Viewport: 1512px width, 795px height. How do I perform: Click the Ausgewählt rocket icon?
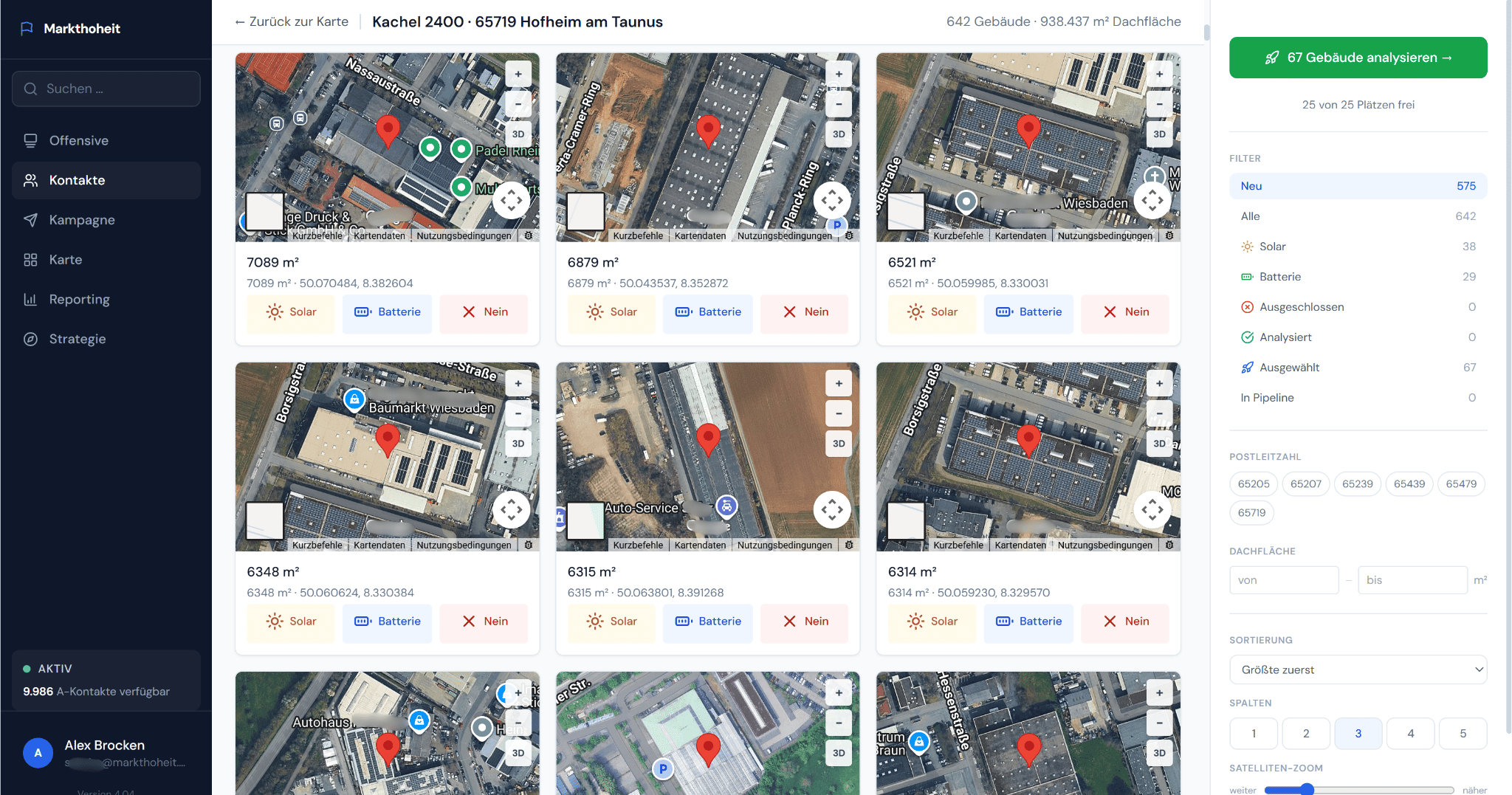[1247, 368]
